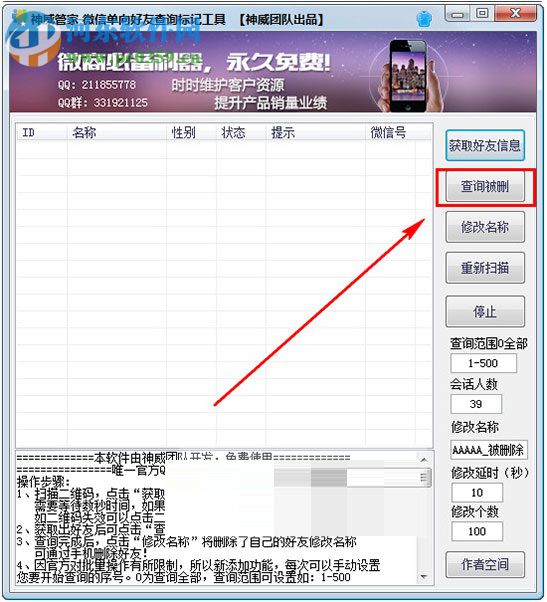Maximize the 神威管家 window

(482, 14)
